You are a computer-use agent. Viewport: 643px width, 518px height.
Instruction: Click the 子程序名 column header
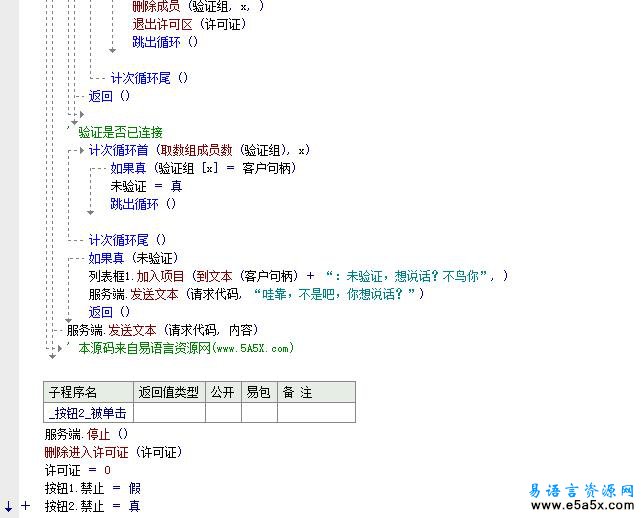point(89,392)
